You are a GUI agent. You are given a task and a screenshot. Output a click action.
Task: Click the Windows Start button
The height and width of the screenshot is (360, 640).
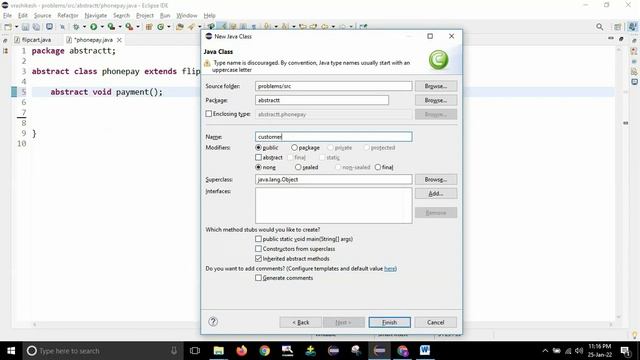[x=11, y=351]
